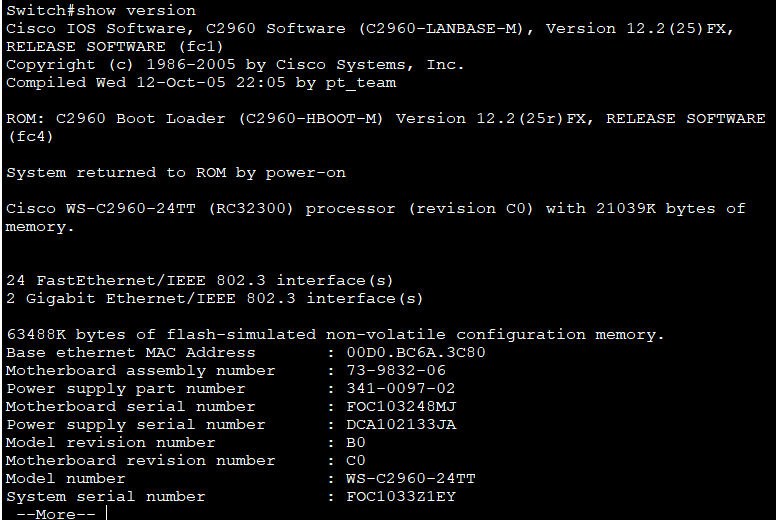Click the --More-- prompt at the bottom

56,514
